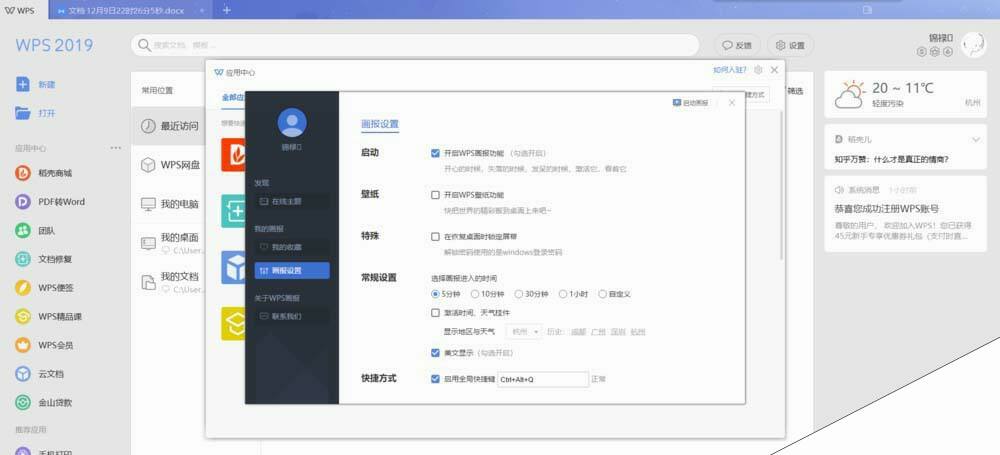Enable 开启WPS壁纸功能 checkbox
Viewport: 1000px width, 455px height.
436,195
